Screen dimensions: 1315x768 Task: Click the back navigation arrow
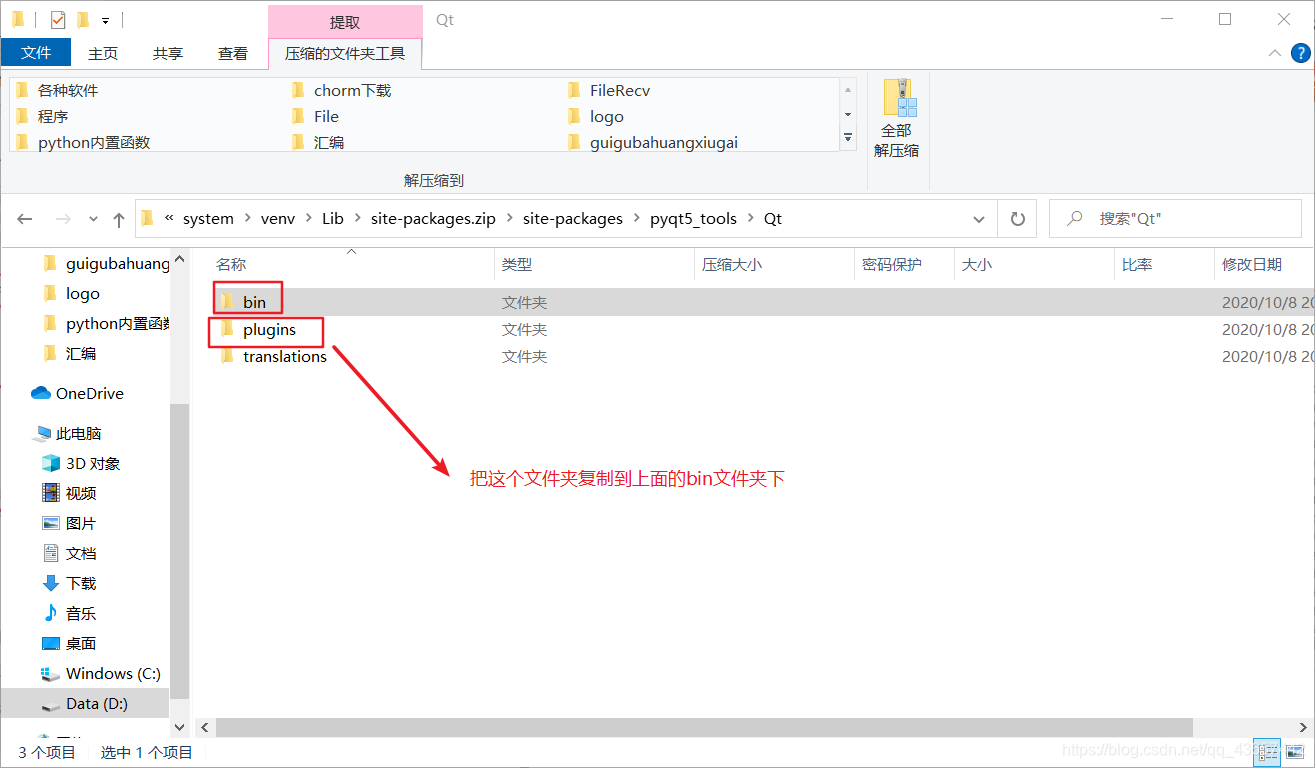click(x=24, y=218)
